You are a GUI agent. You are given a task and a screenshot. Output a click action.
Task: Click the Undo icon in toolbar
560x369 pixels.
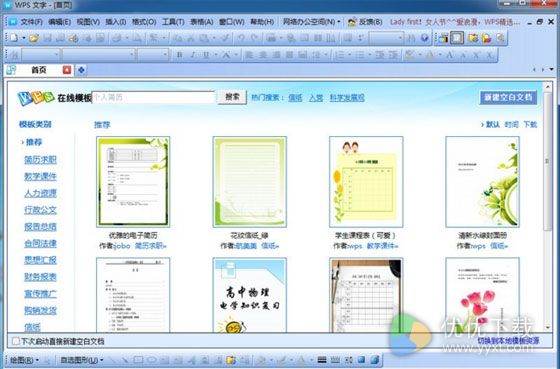[x=241, y=38]
